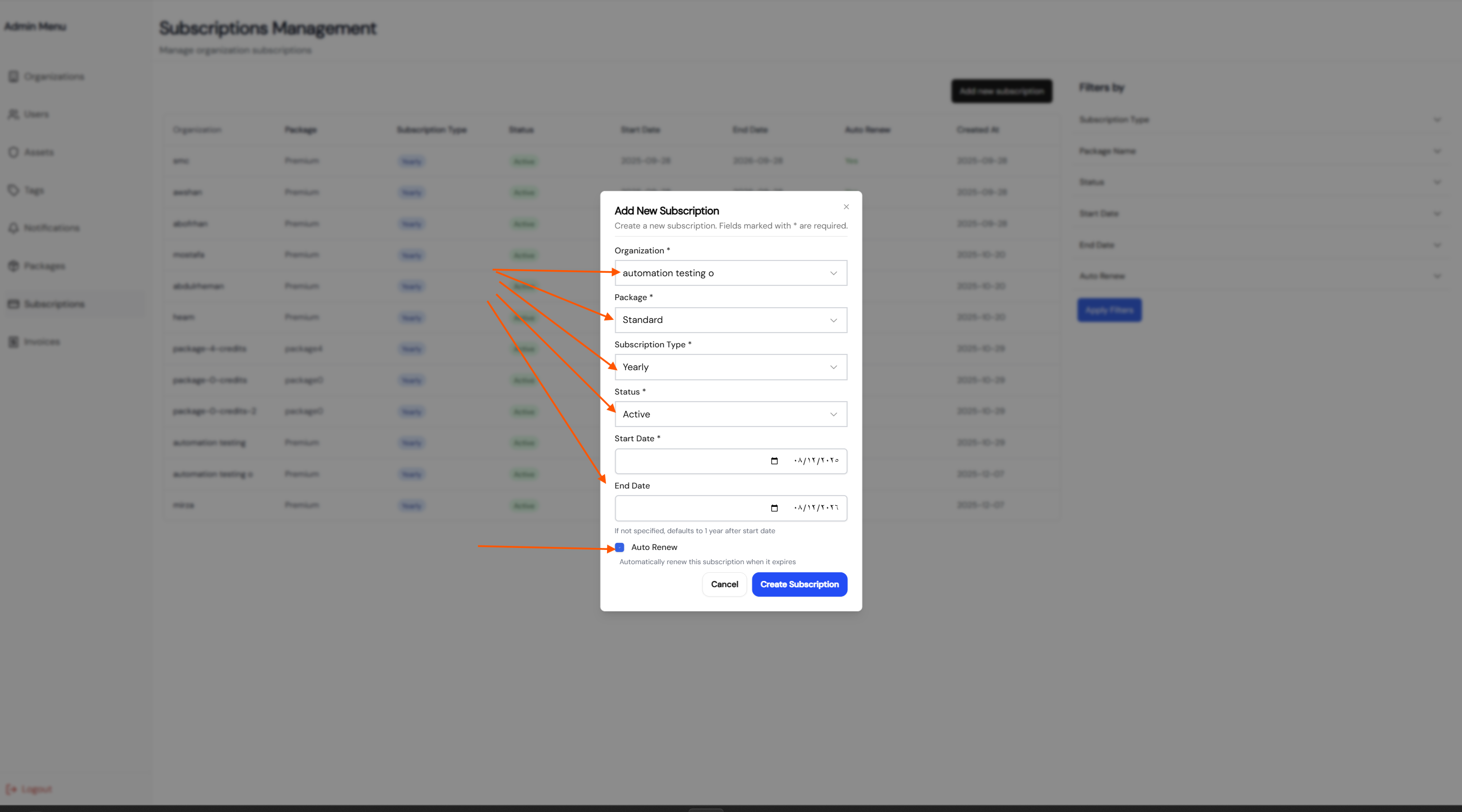Expand the Subscription Type dropdown showing Yearly
1462x812 pixels.
pos(730,367)
